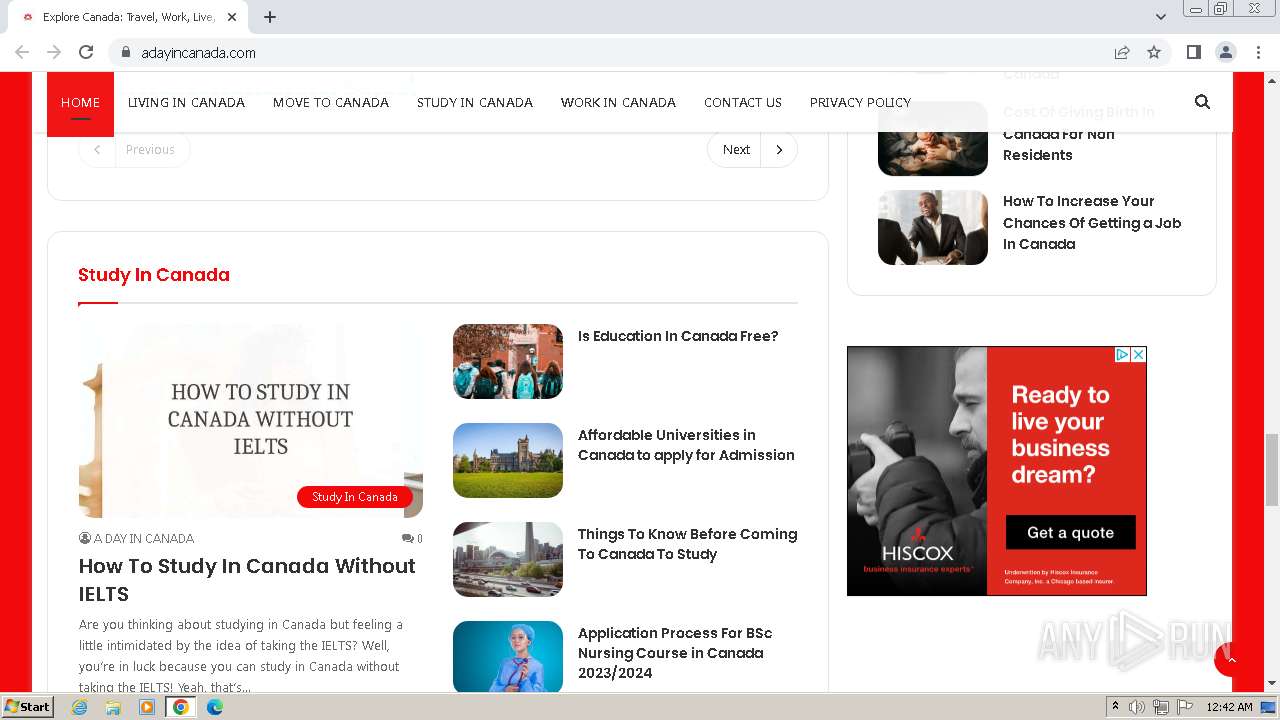The image size is (1280, 720).
Task: Click the giving birth article thumbnail
Action: tap(933, 138)
